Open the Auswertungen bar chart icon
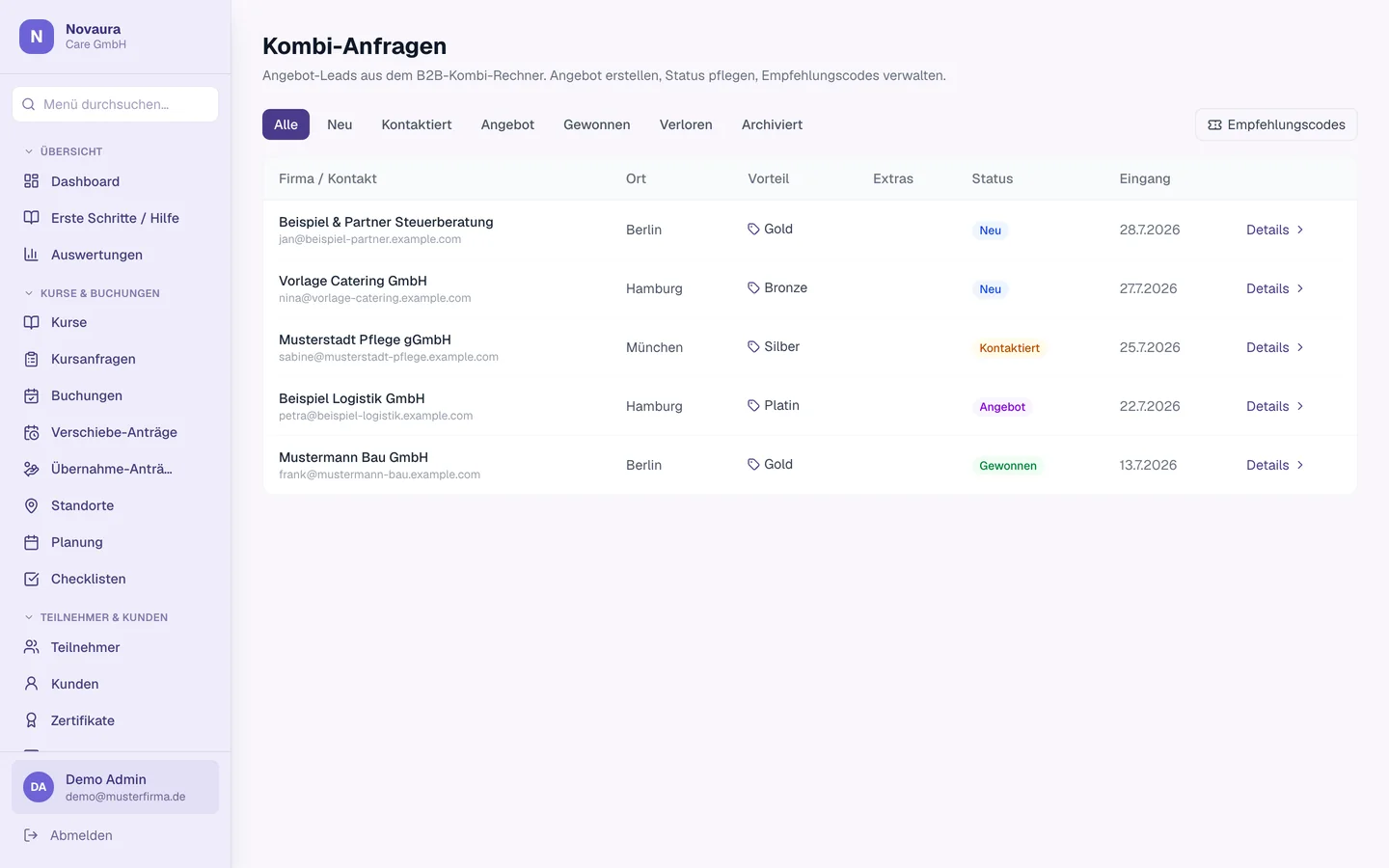1389x868 pixels. tap(31, 255)
